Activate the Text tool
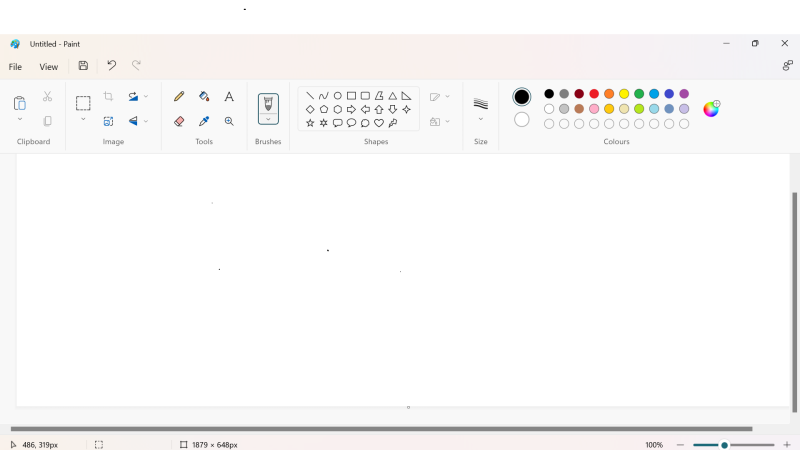 point(229,97)
